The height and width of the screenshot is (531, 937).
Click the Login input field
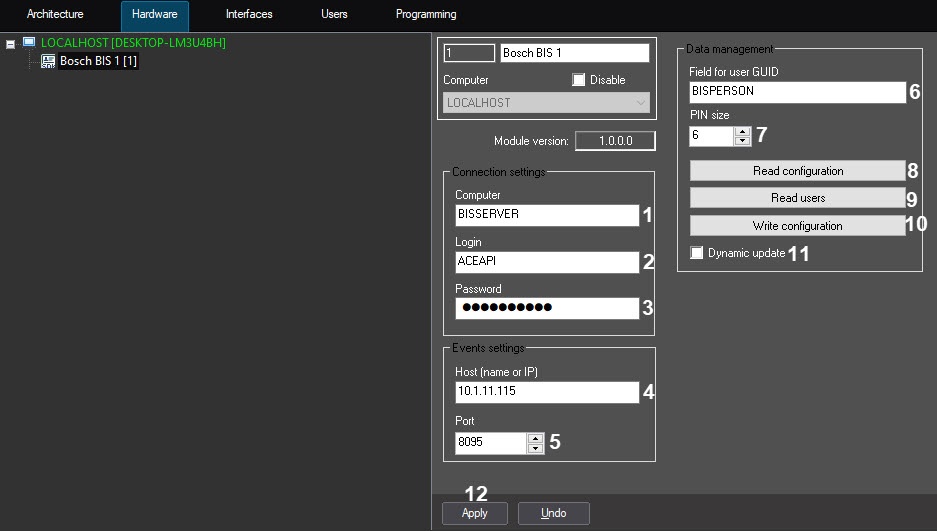click(545, 262)
